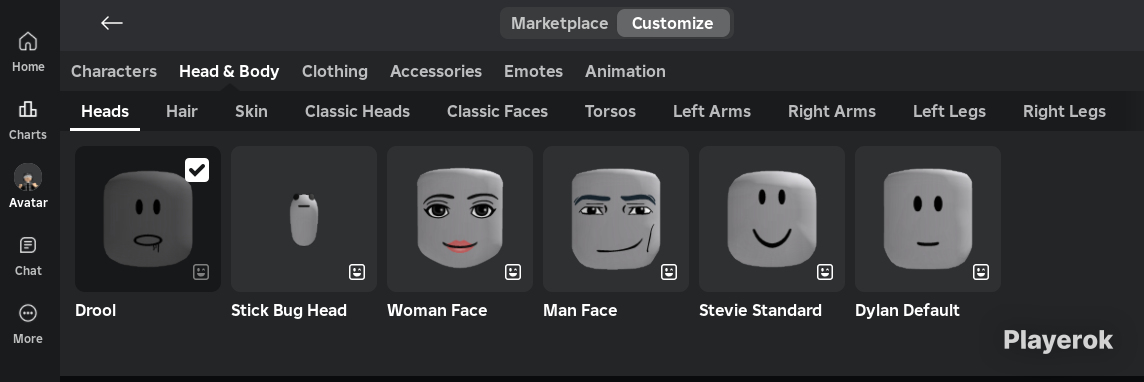Select the Head & Body tab

[x=229, y=71]
